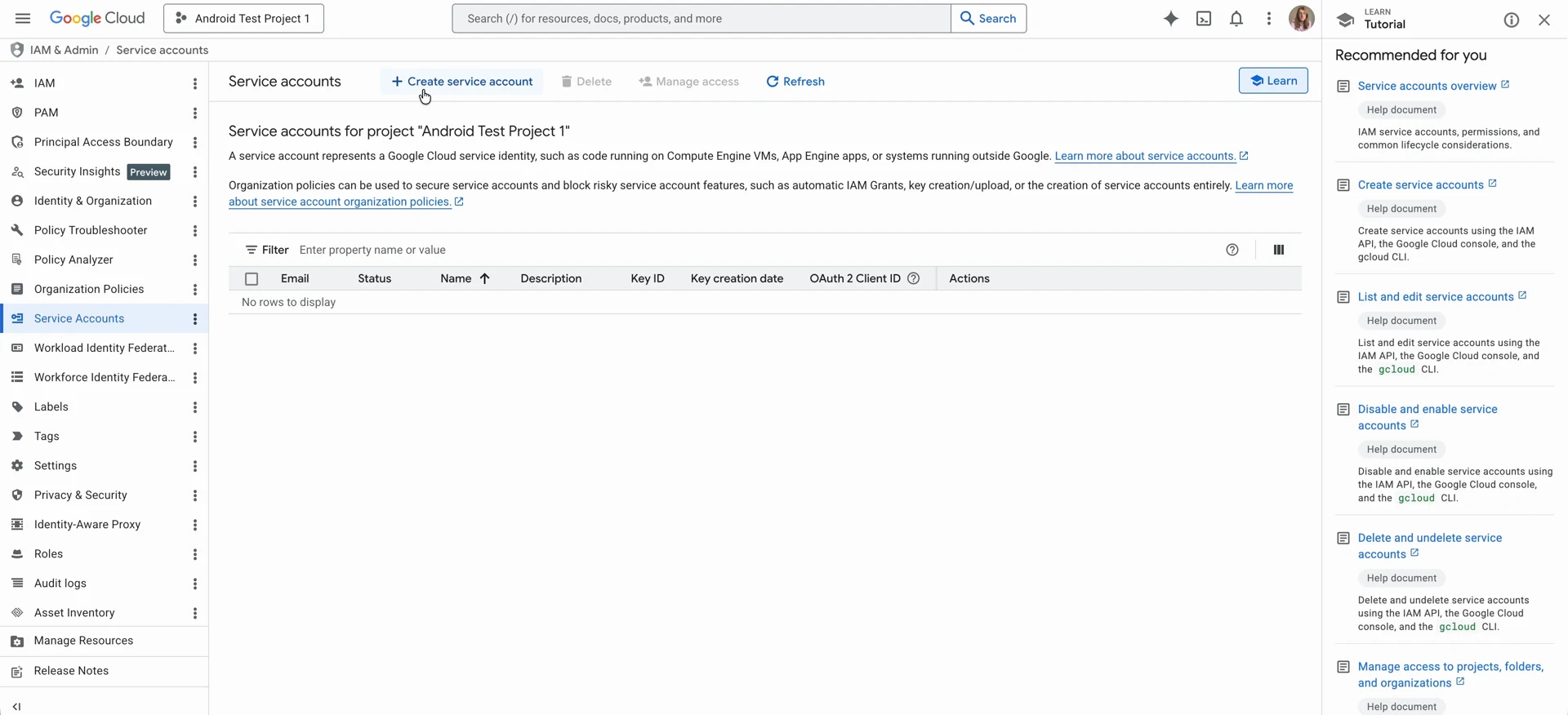Focus the top resource search field

pos(702,18)
